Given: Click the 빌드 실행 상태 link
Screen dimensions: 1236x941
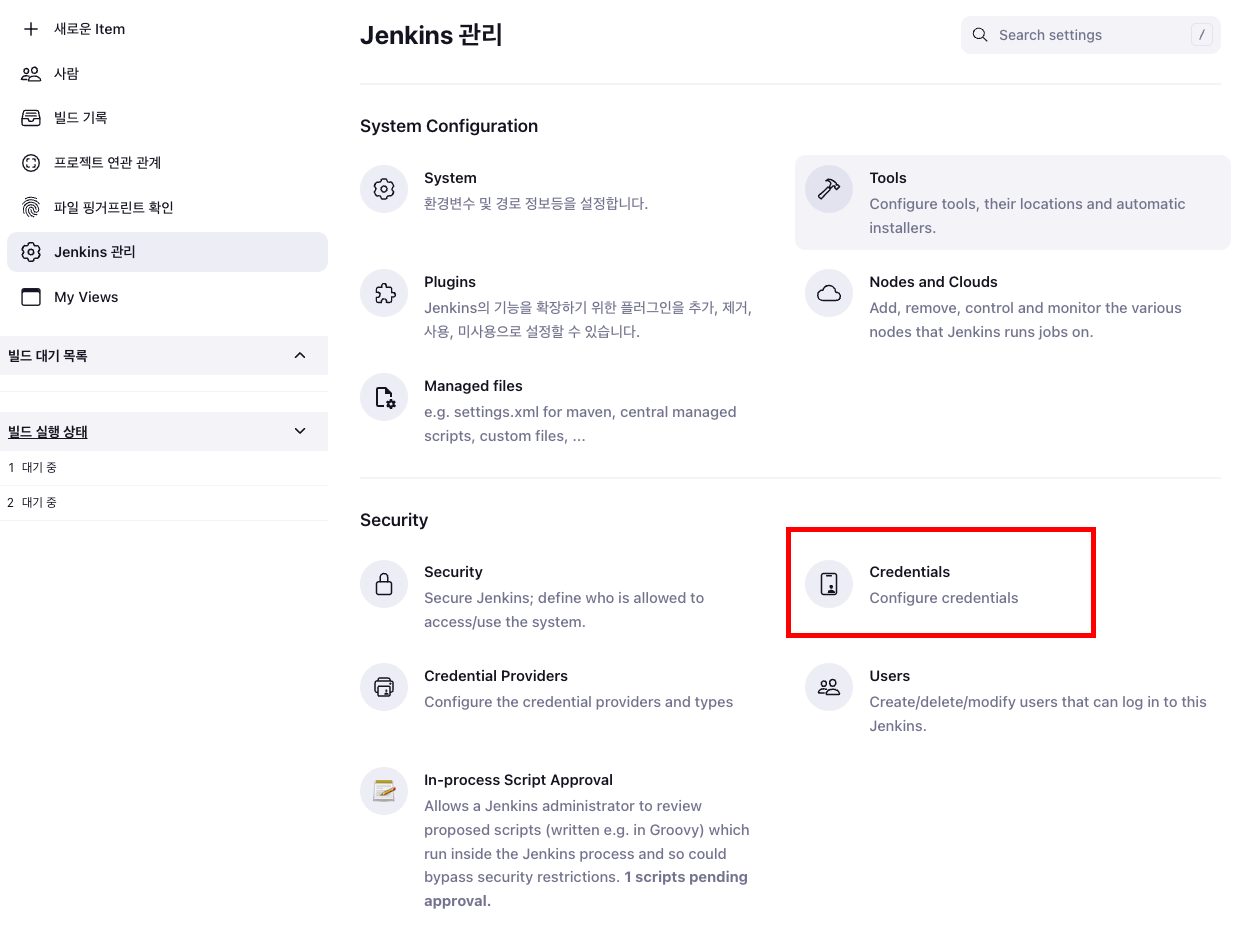Looking at the screenshot, I should (48, 432).
